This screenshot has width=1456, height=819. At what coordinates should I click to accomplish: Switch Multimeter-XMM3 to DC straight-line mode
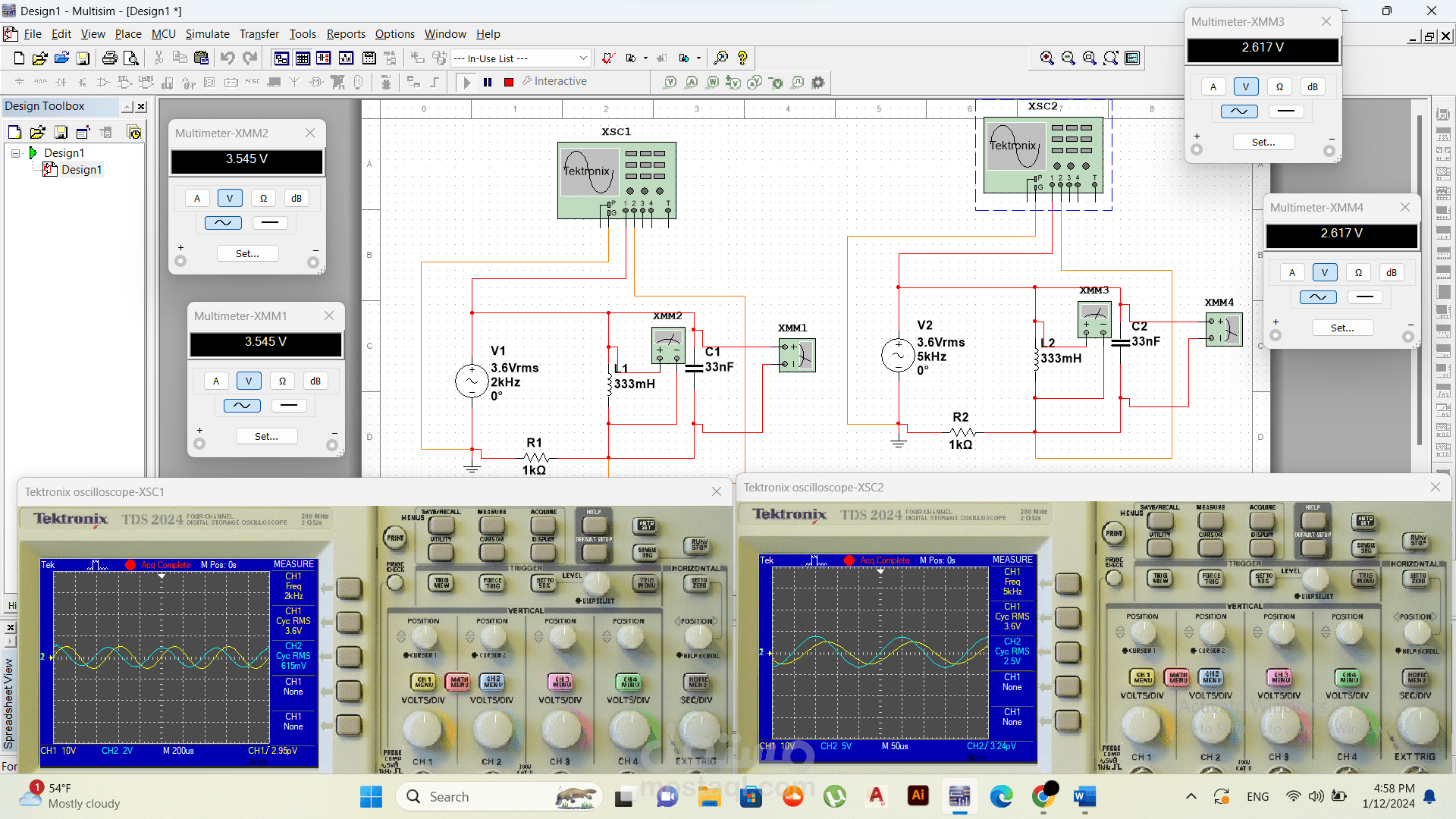pos(1285,111)
